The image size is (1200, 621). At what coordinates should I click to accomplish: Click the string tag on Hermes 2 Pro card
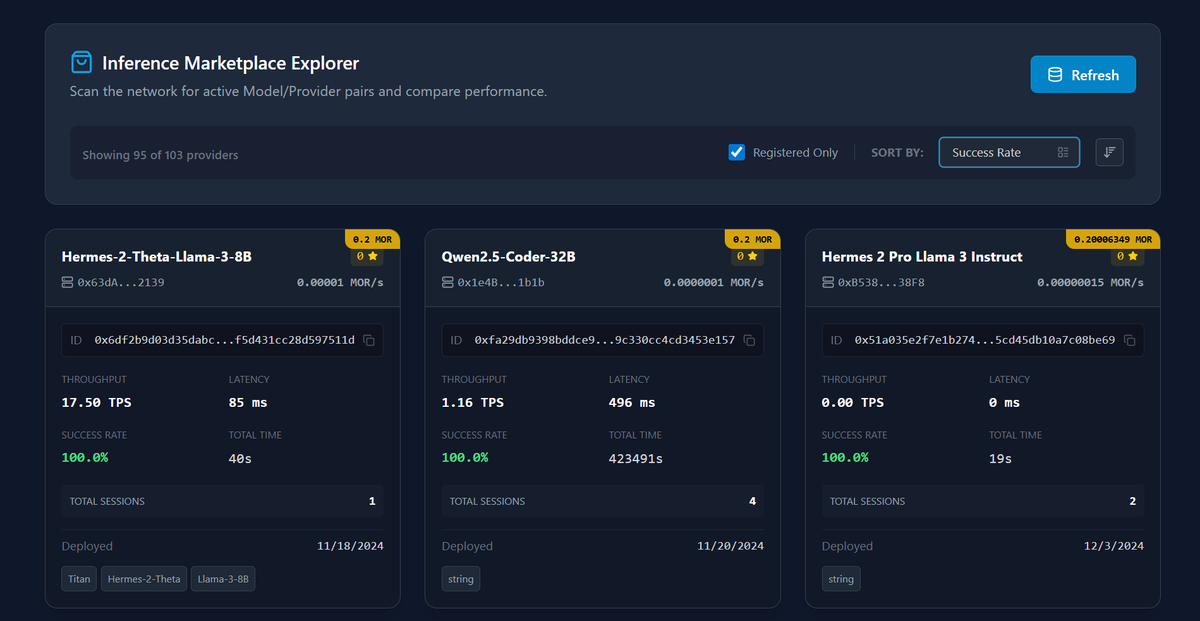coord(841,579)
